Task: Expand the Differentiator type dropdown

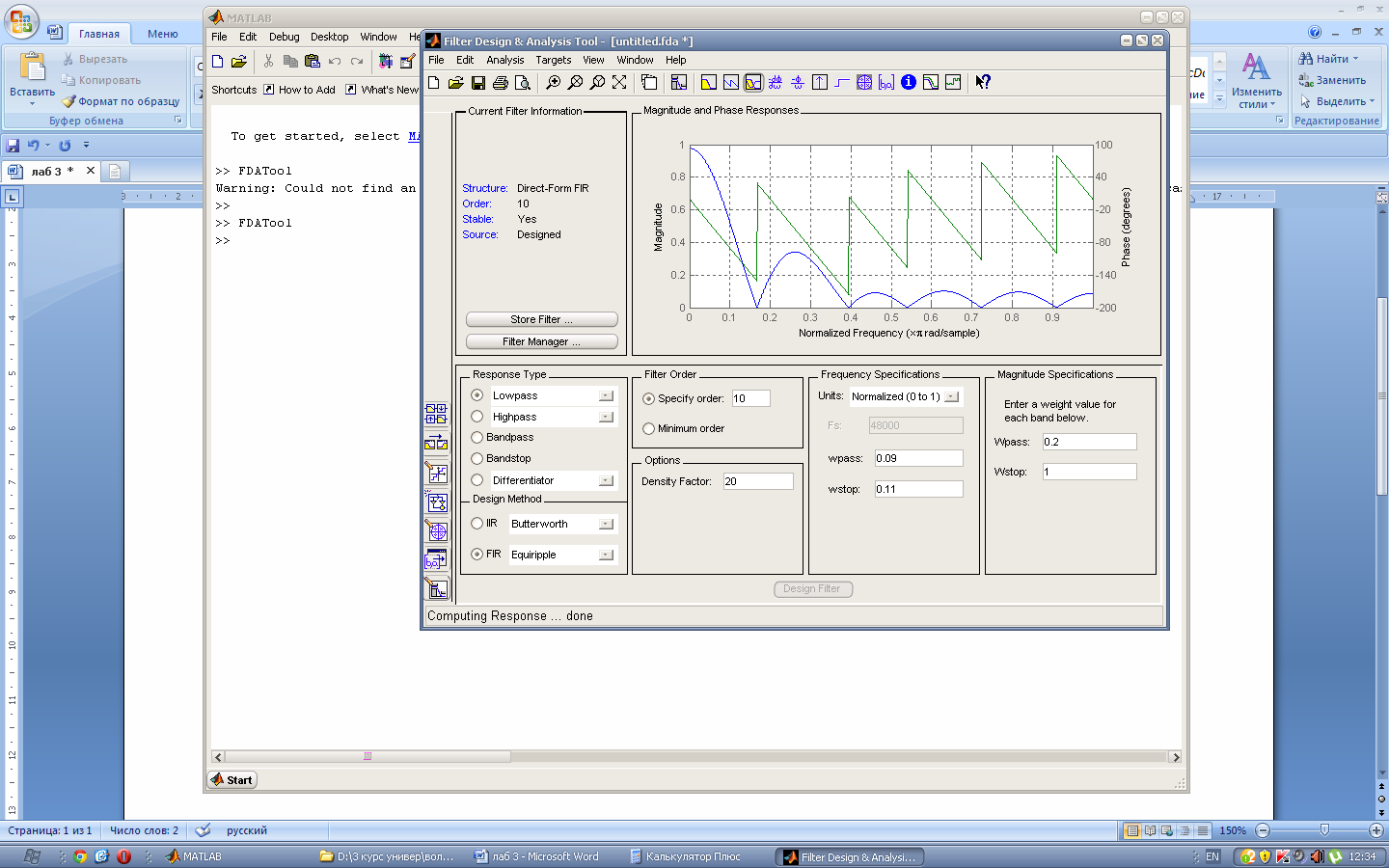Action: tap(606, 480)
